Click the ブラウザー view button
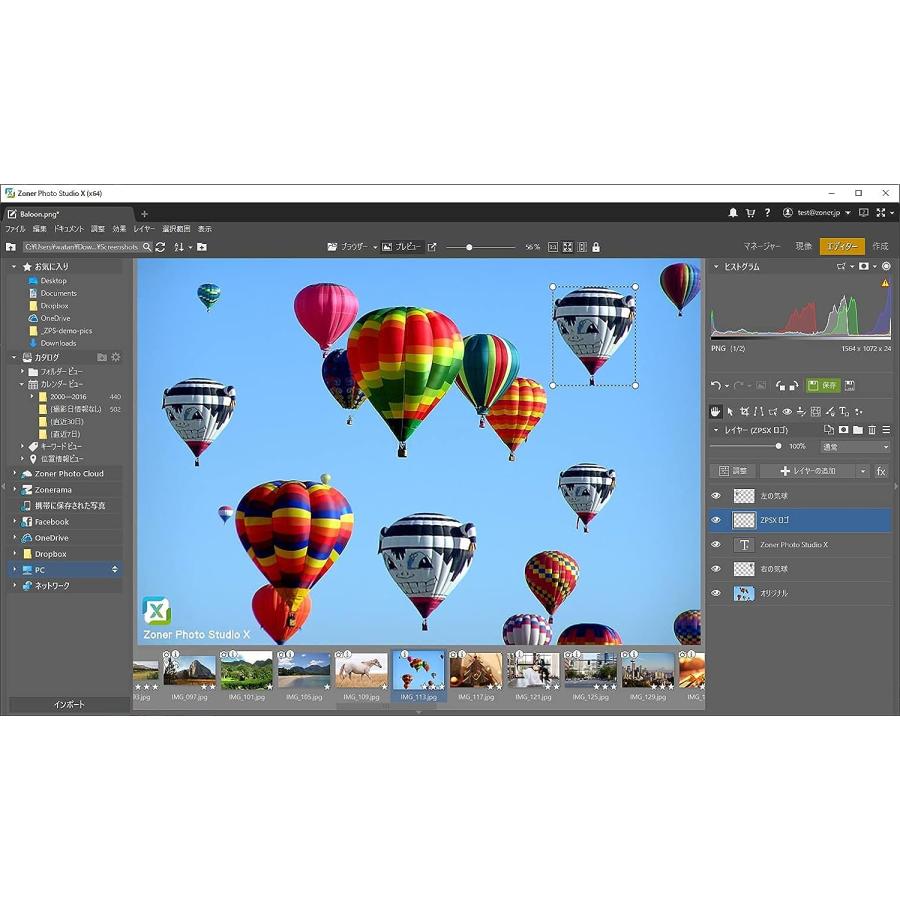 click(348, 247)
